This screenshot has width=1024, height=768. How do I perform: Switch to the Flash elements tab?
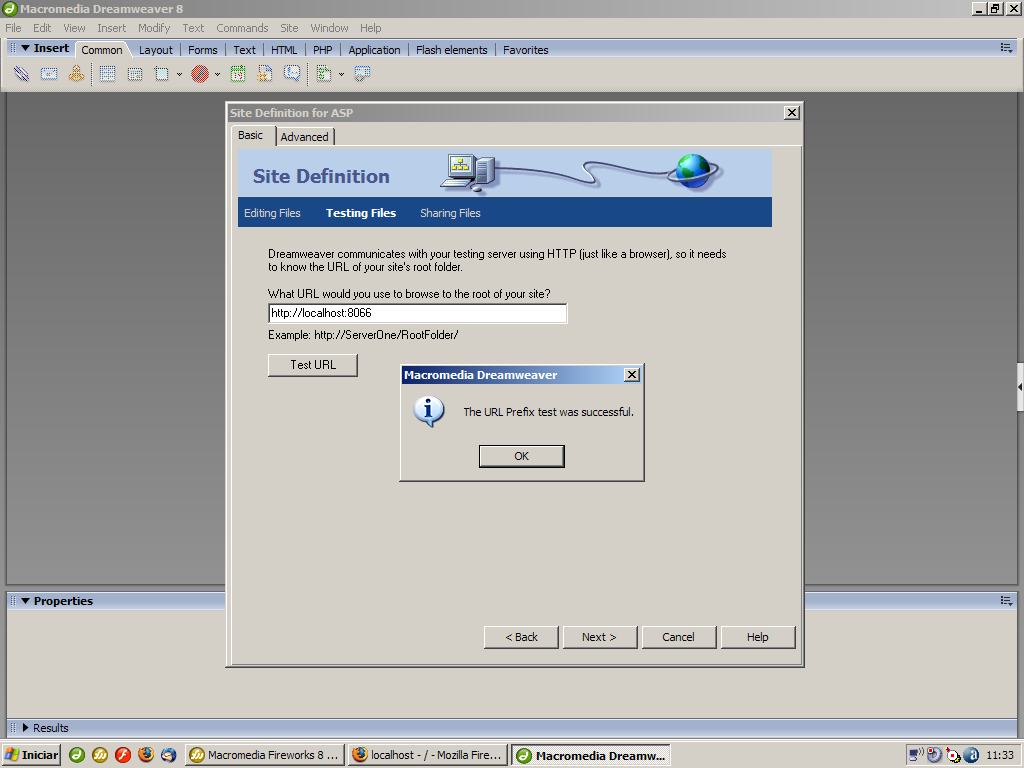451,50
